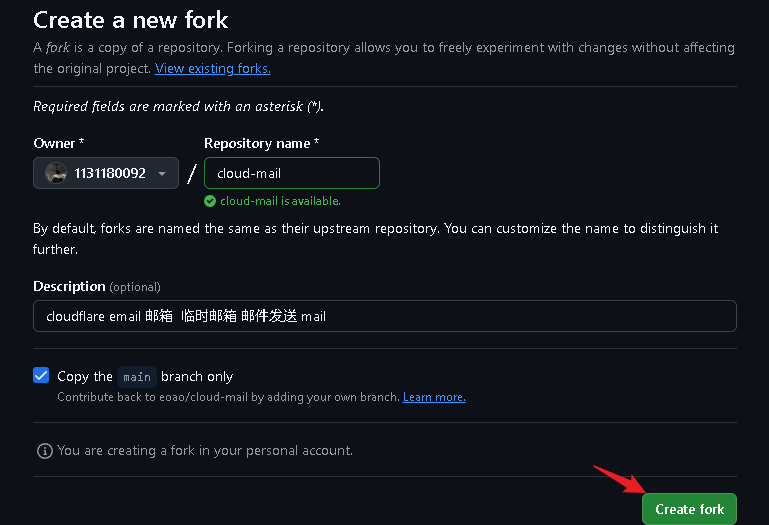This screenshot has height=525, width=769.
Task: Open the "View existing forks" link
Action: 212,68
